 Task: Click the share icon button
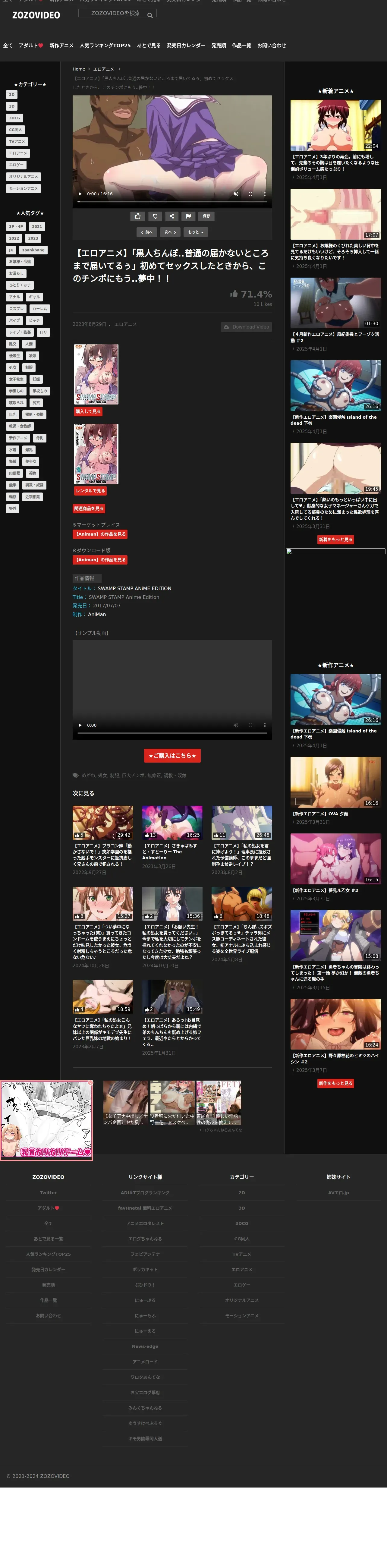(171, 216)
